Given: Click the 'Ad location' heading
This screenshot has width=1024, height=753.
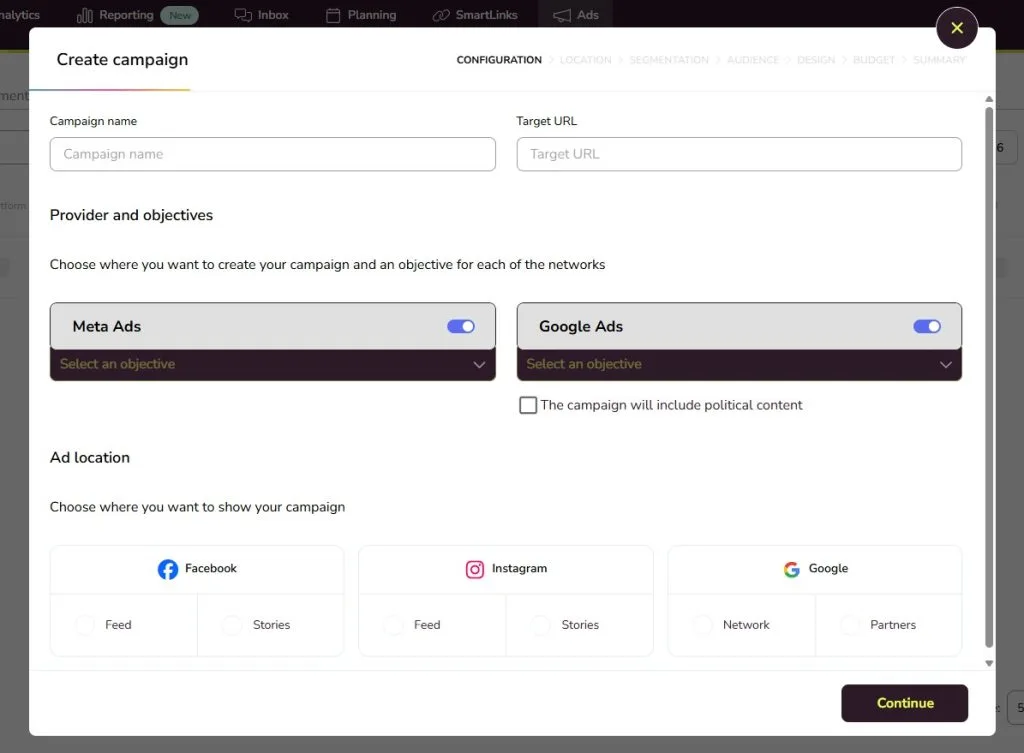Looking at the screenshot, I should (x=90, y=458).
